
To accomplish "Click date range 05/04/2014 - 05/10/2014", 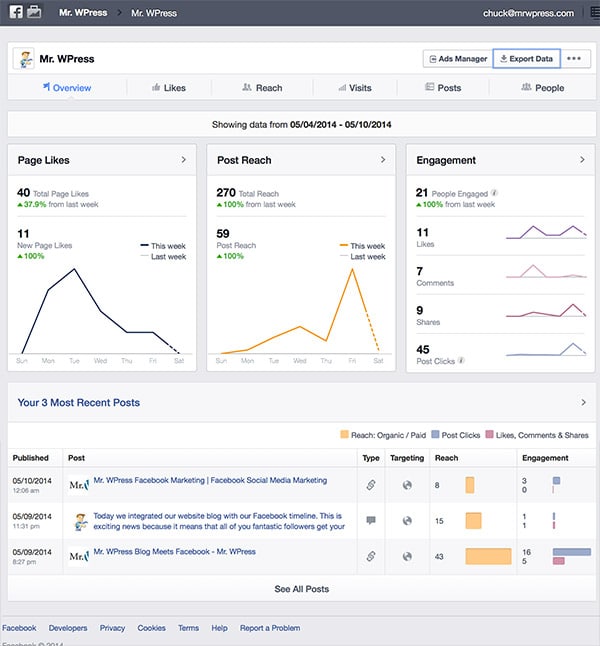I will tap(341, 124).
